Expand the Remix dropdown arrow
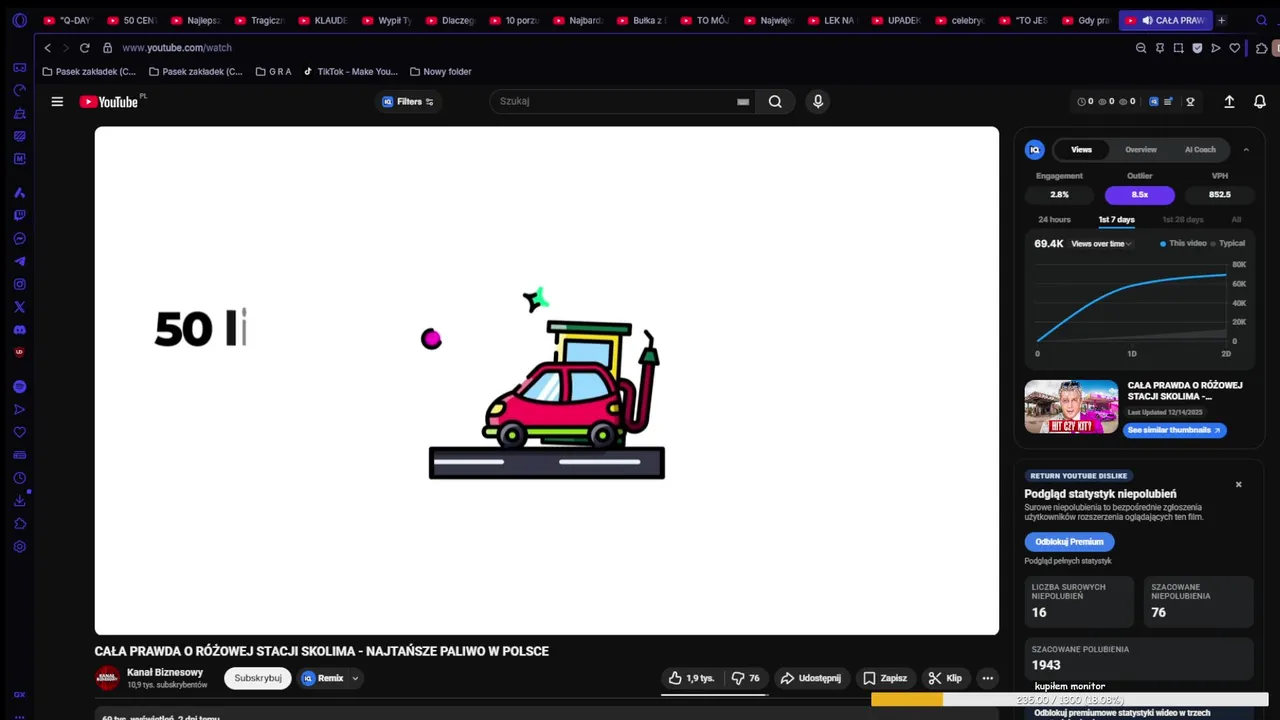 pos(355,678)
